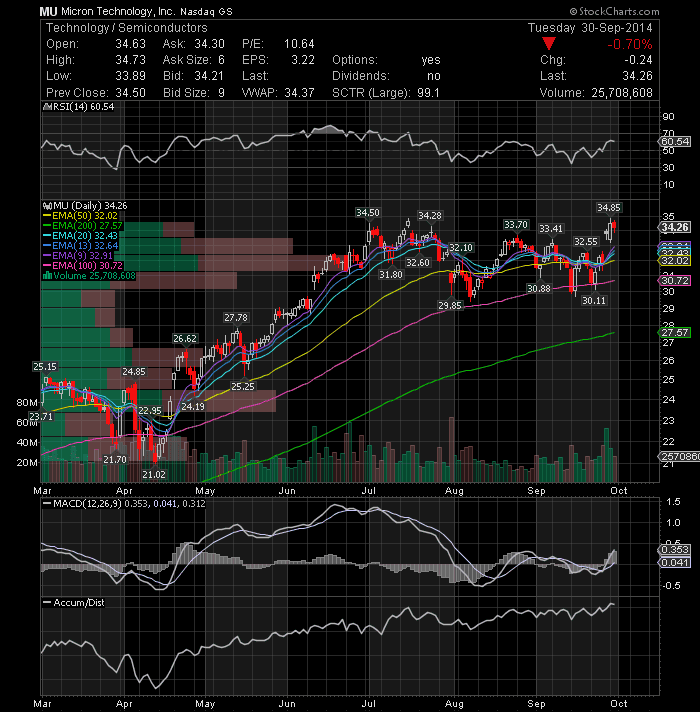Screen dimensions: 700x712
Task: Click the Bid Size value 9
Action: 221,93
